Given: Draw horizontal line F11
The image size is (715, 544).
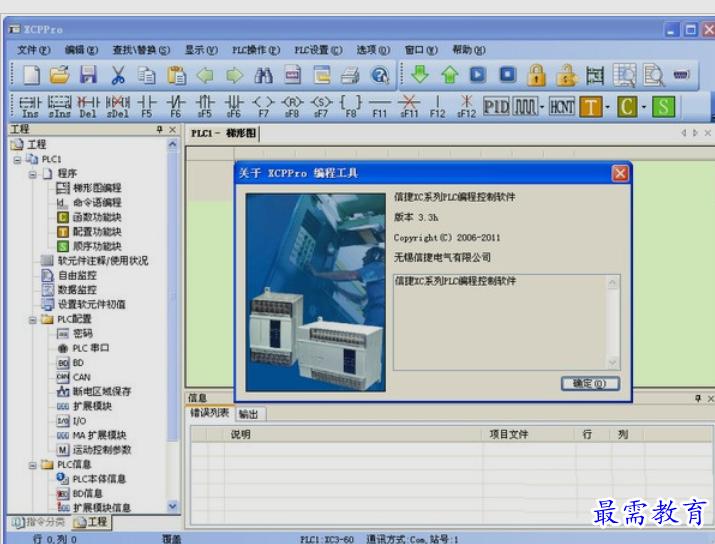Looking at the screenshot, I should [379, 107].
